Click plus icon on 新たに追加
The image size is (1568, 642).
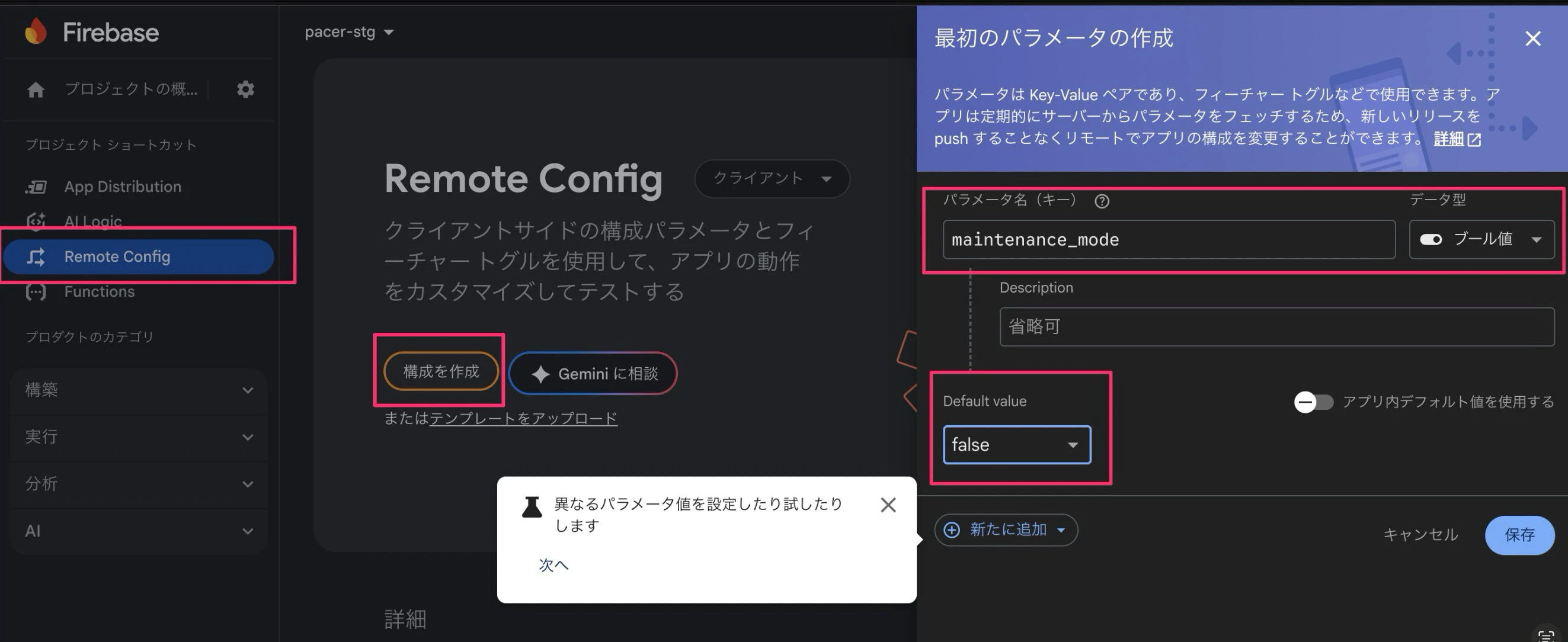coord(951,530)
